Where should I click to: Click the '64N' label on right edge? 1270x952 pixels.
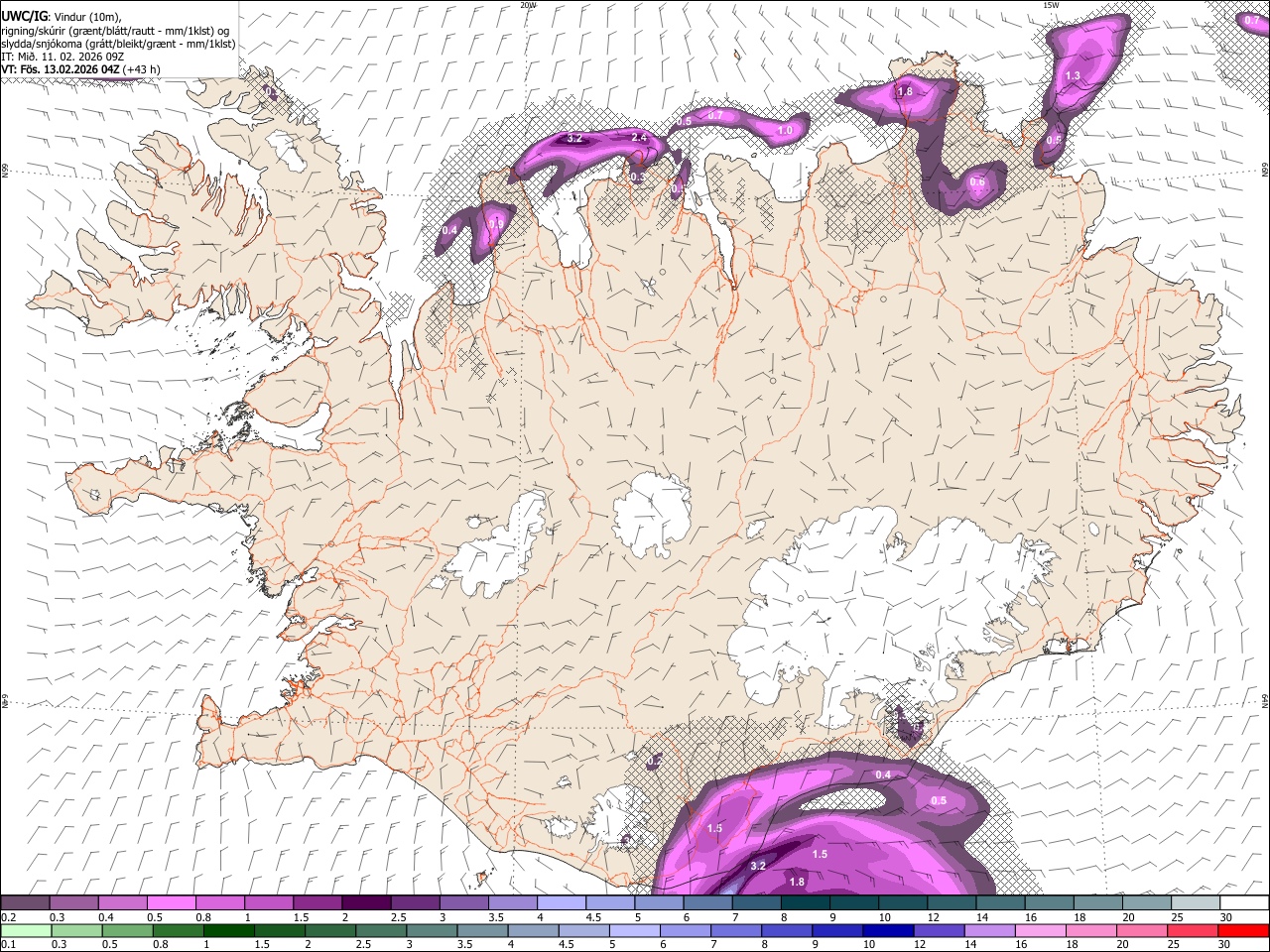click(x=1265, y=703)
